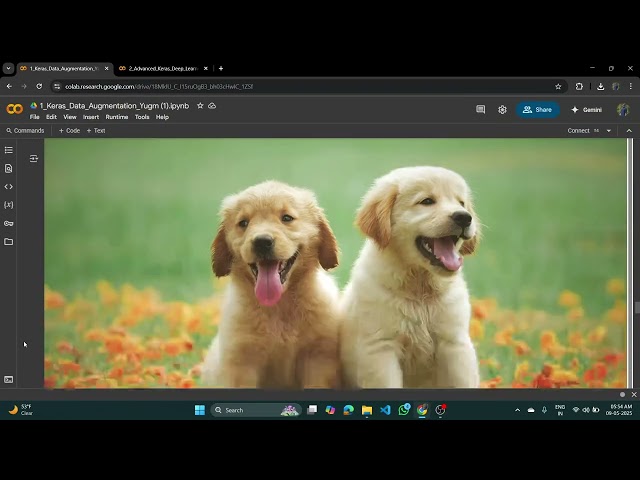Screen dimensions: 640x480
Task: Open the Insert menu
Action: [91, 117]
